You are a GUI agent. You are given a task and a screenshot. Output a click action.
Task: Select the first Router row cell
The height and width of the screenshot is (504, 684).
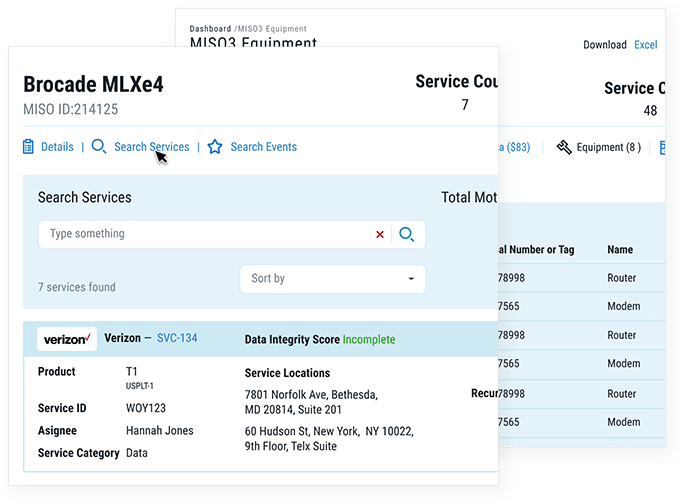tap(622, 278)
